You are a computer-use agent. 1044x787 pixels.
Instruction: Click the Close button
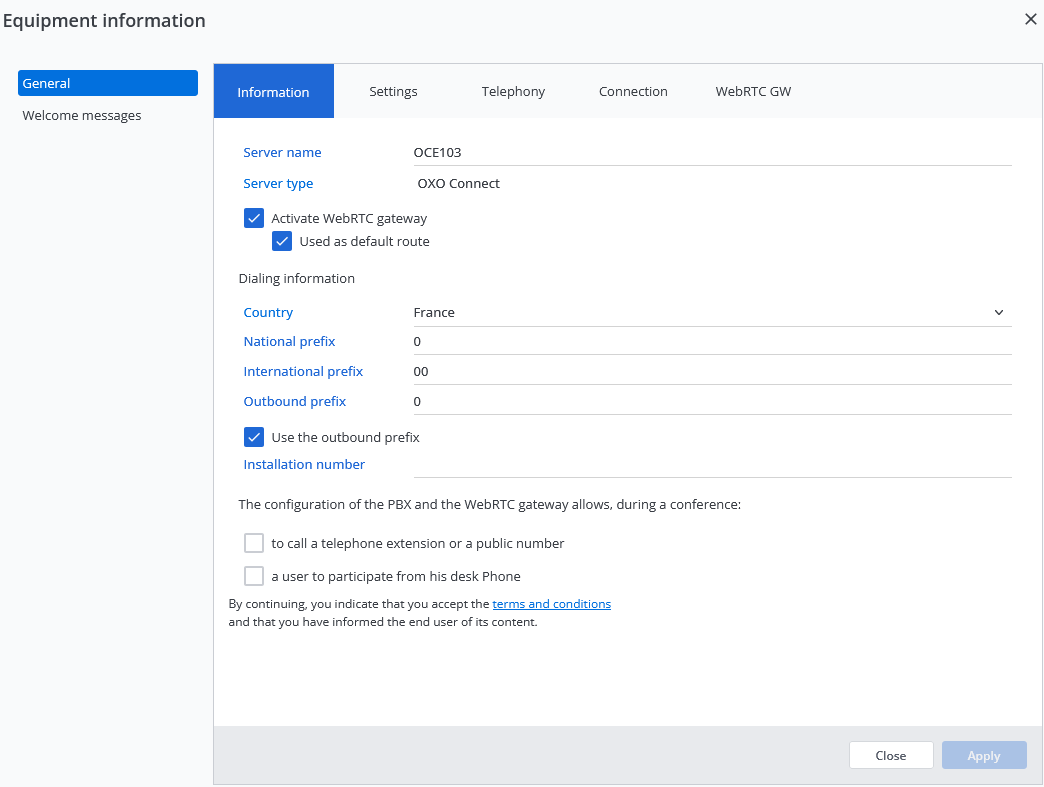[890, 755]
